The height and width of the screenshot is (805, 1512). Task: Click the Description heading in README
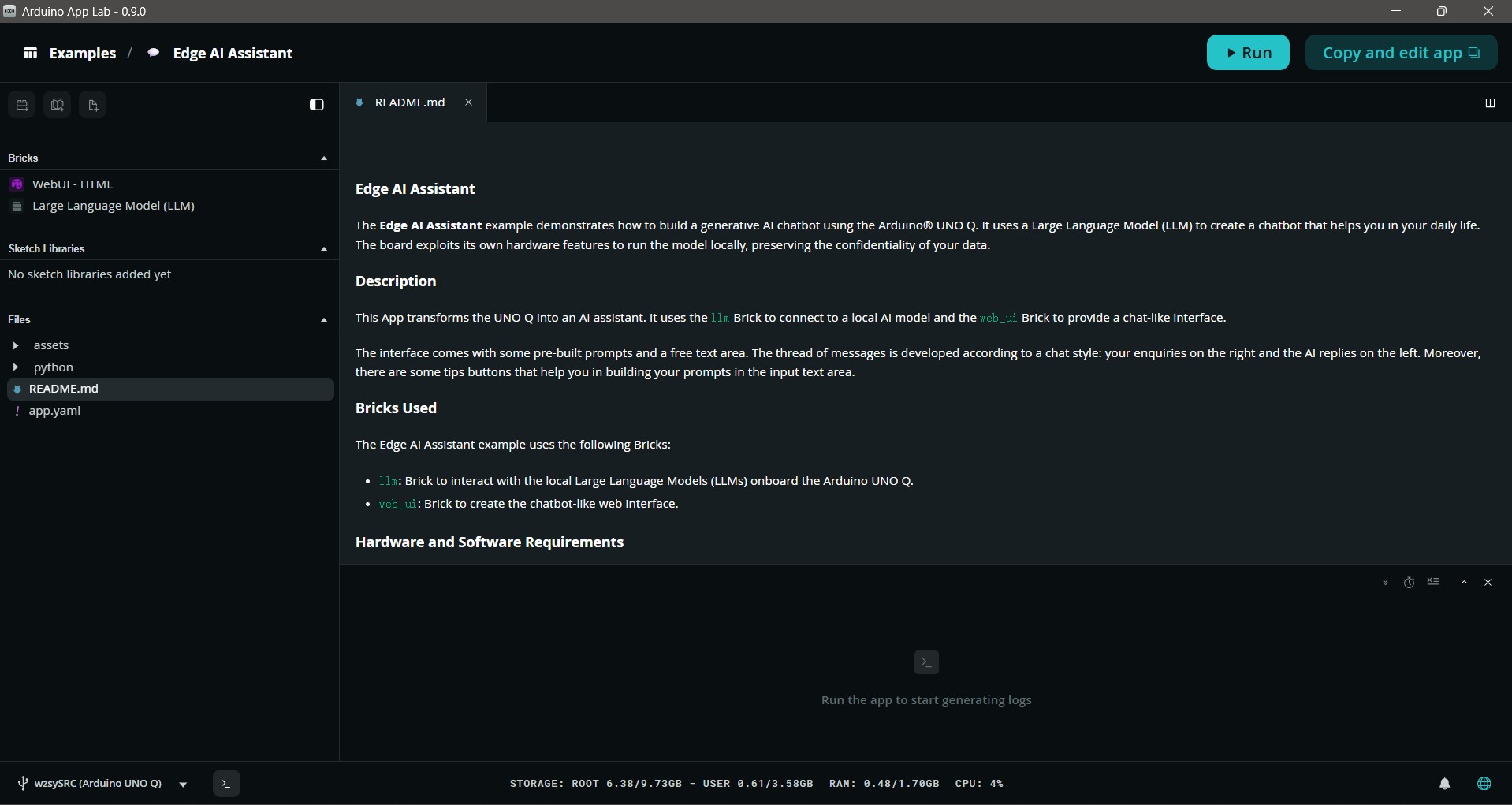point(396,281)
